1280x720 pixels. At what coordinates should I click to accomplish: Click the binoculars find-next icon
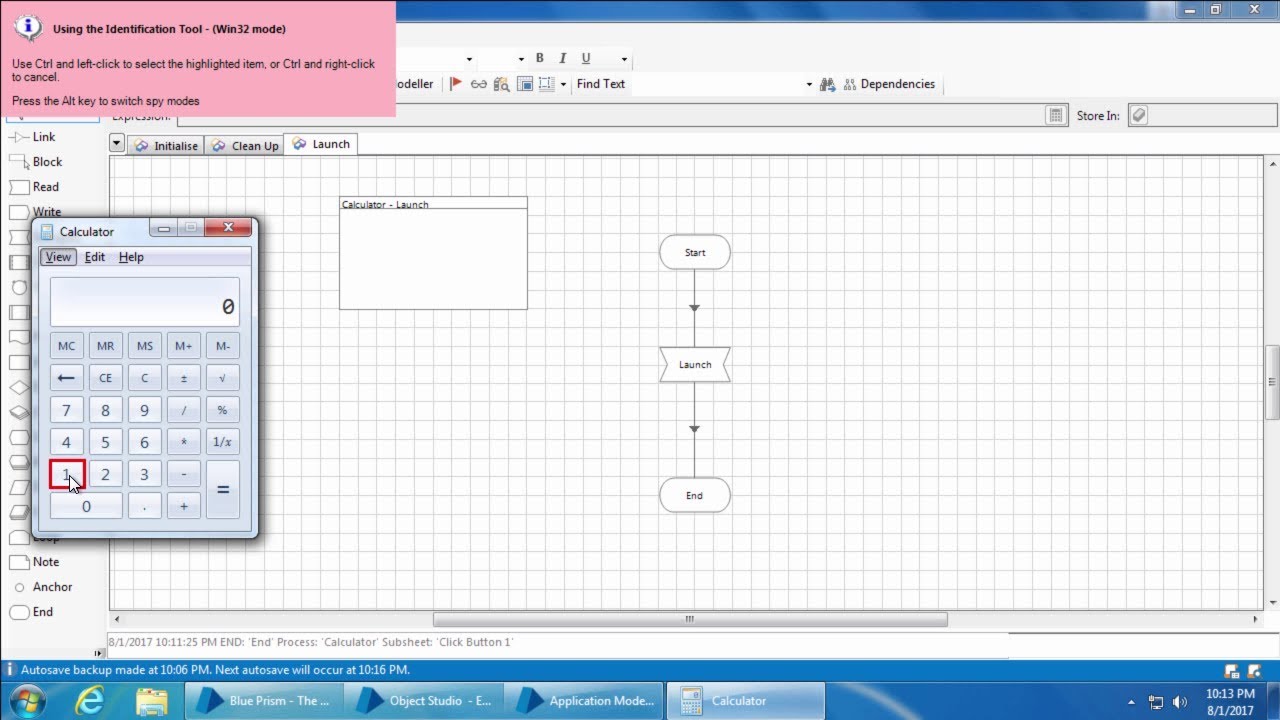[827, 84]
